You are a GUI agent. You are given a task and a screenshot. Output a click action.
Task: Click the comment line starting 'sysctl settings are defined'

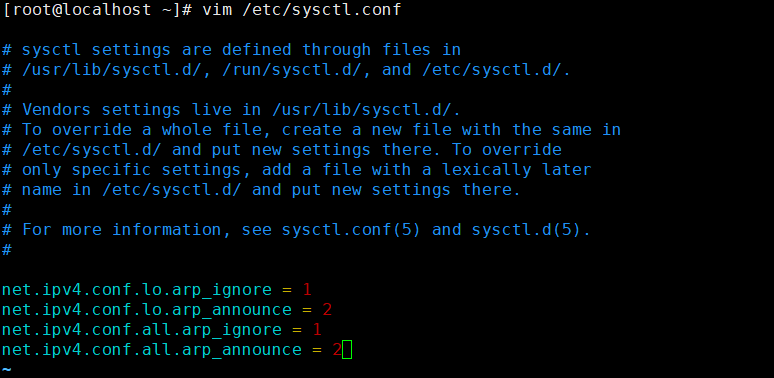(x=232, y=50)
